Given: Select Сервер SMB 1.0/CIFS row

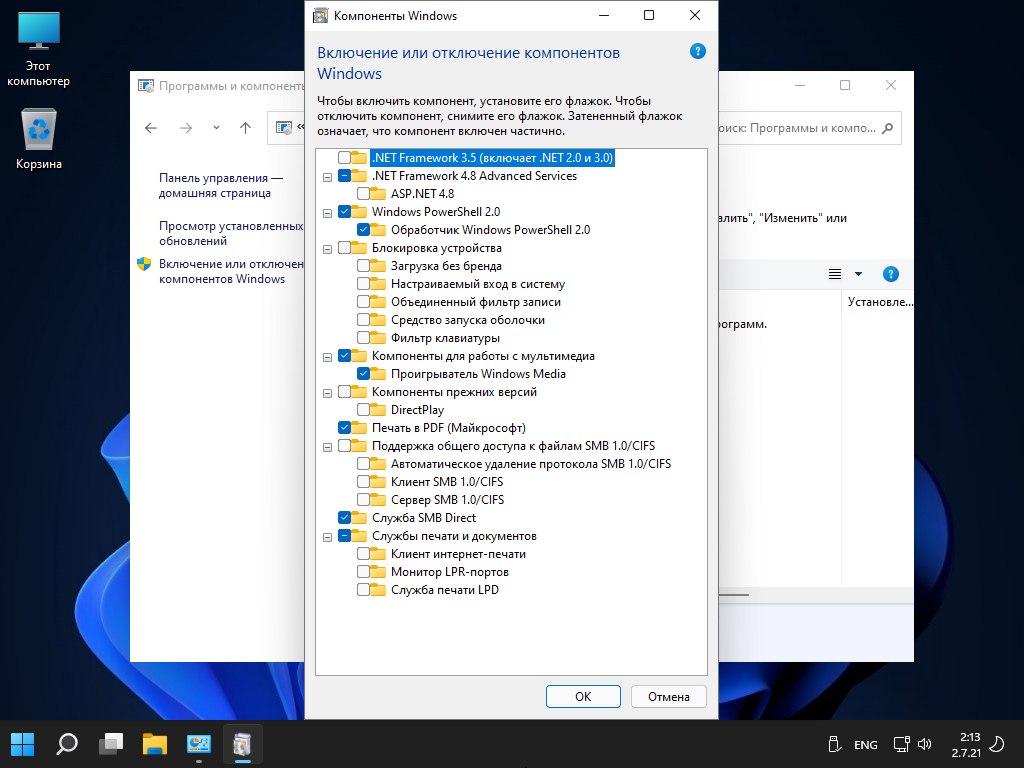Looking at the screenshot, I should (447, 500).
